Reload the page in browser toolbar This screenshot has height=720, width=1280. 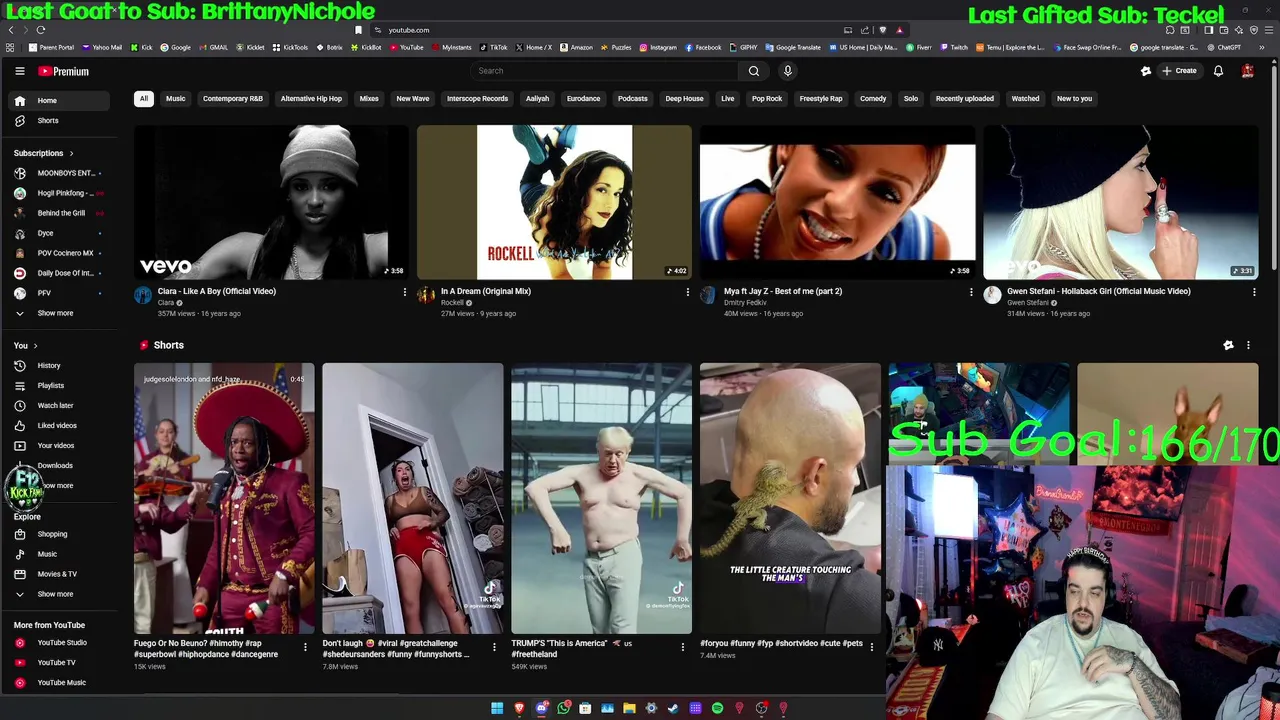point(41,30)
